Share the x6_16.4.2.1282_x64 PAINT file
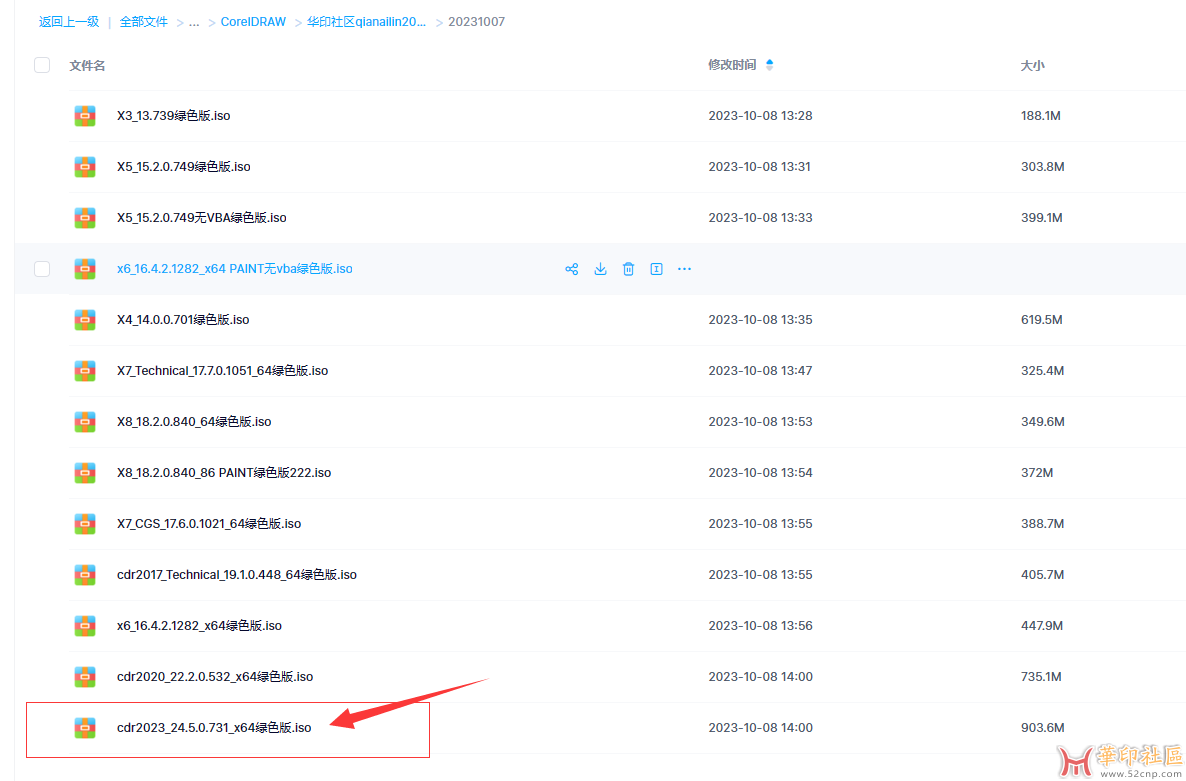Viewport: 1186px width, 781px height. [571, 269]
